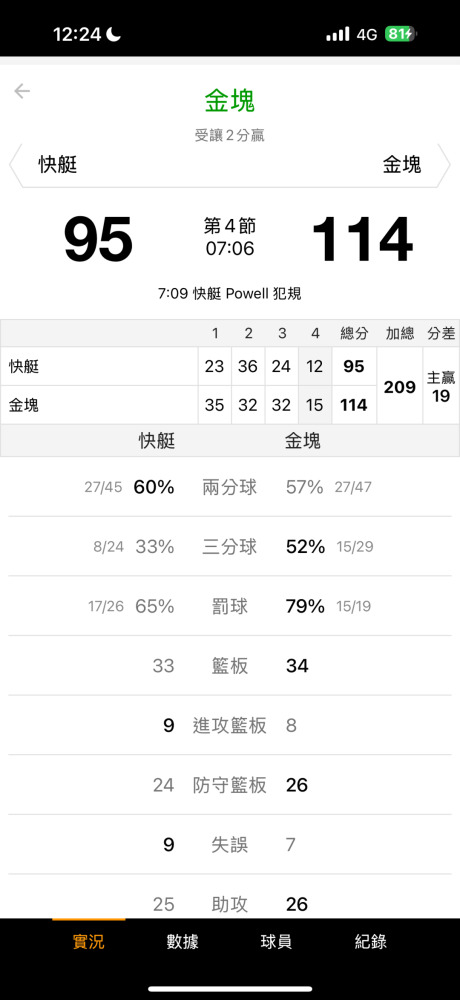Select the 三分球 three-pointer stat row
The image size is (460, 1000).
[230, 547]
